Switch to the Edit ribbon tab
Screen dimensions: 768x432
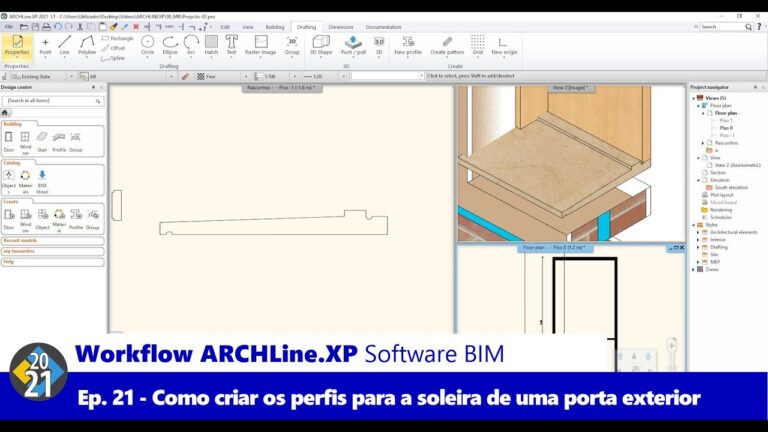click(225, 27)
